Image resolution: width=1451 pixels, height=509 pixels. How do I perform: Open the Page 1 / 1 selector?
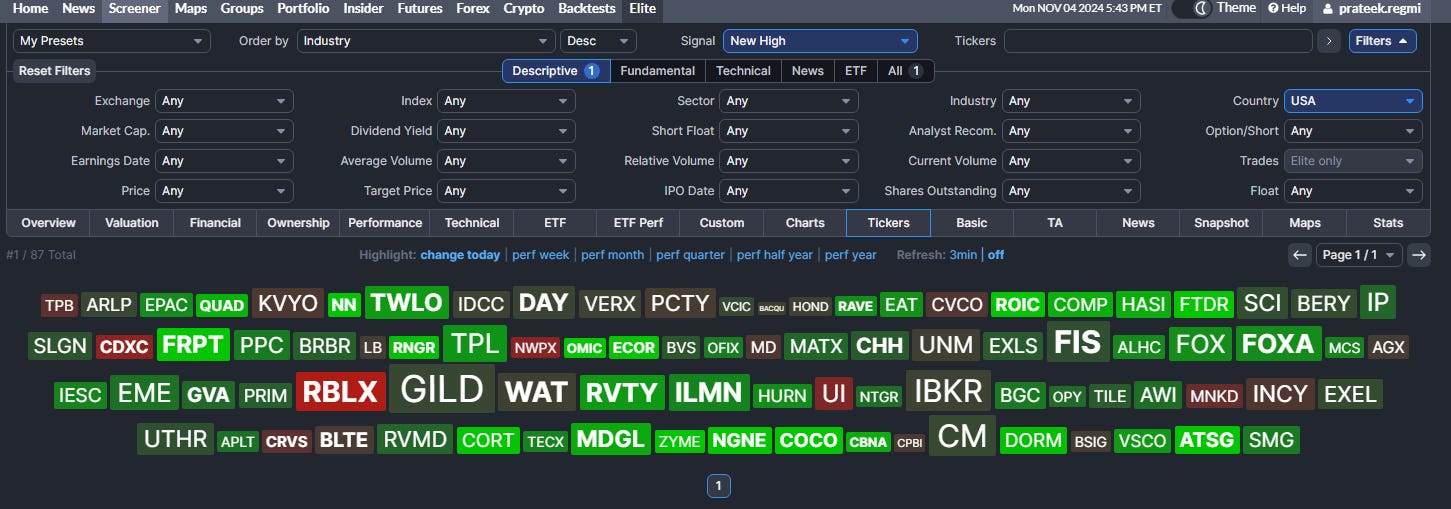(1359, 255)
